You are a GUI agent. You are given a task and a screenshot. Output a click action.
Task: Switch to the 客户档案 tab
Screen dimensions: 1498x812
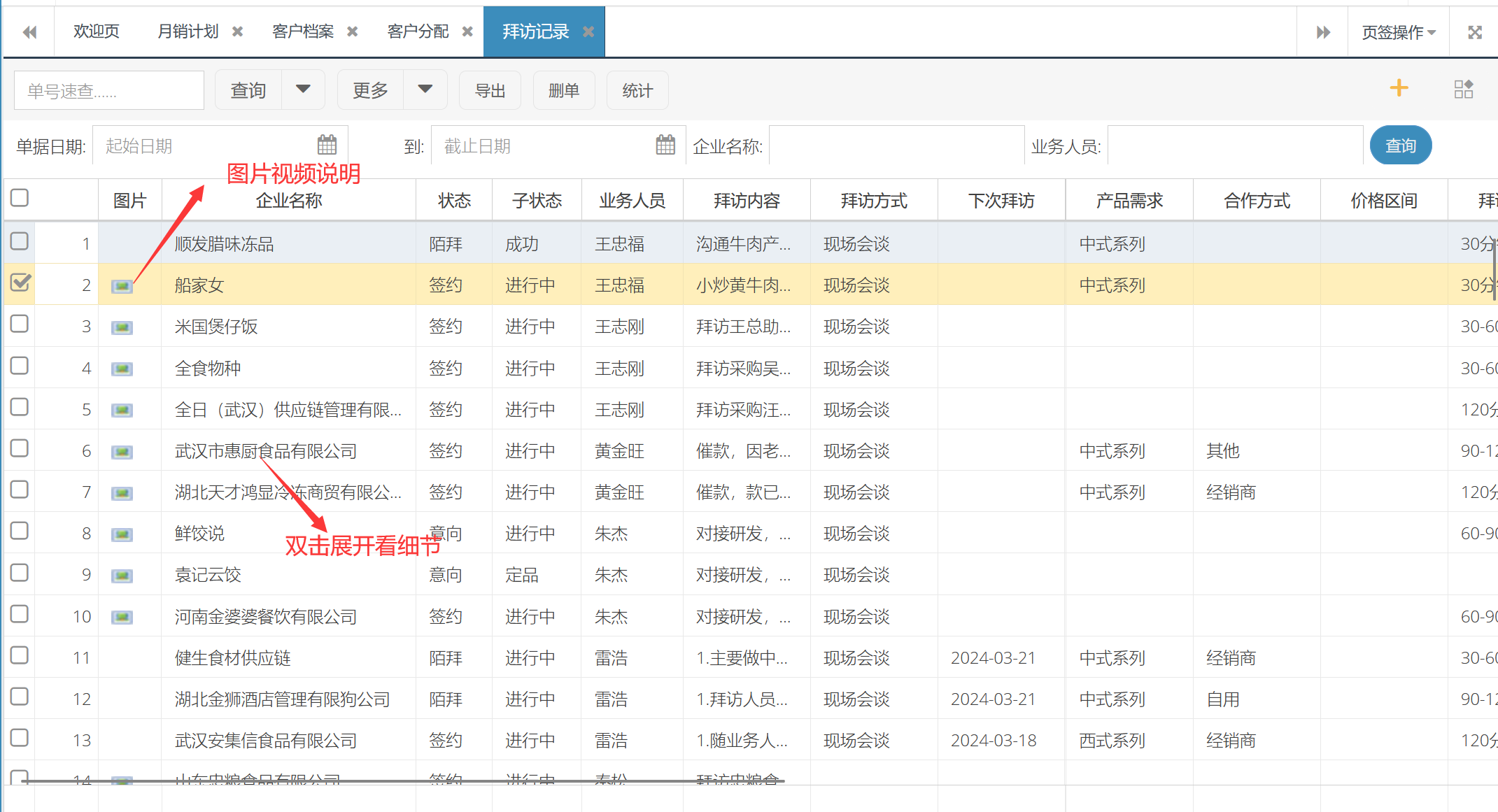(x=302, y=31)
